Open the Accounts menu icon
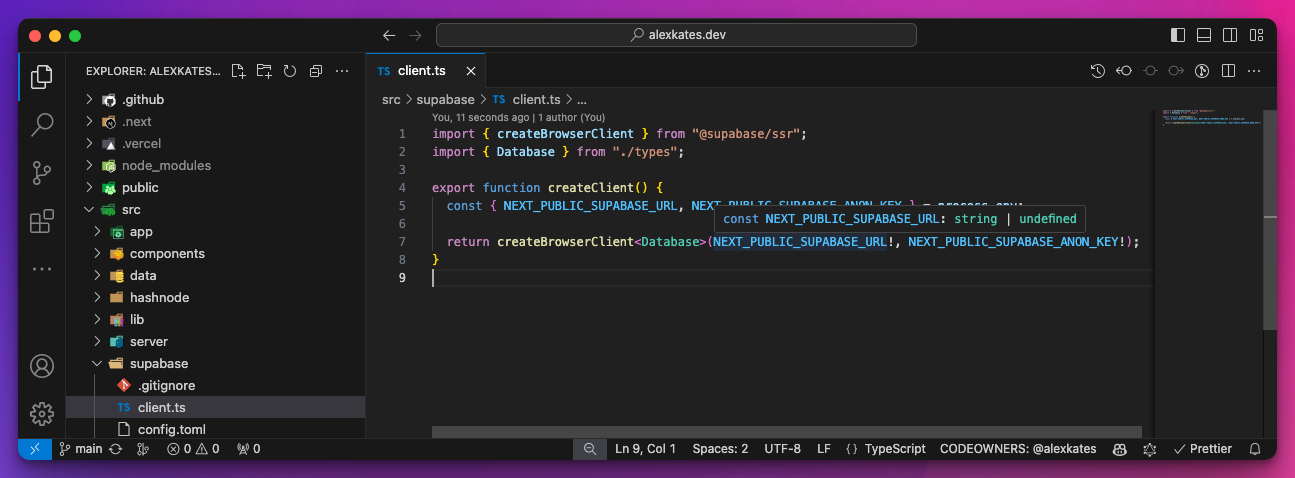 click(42, 365)
